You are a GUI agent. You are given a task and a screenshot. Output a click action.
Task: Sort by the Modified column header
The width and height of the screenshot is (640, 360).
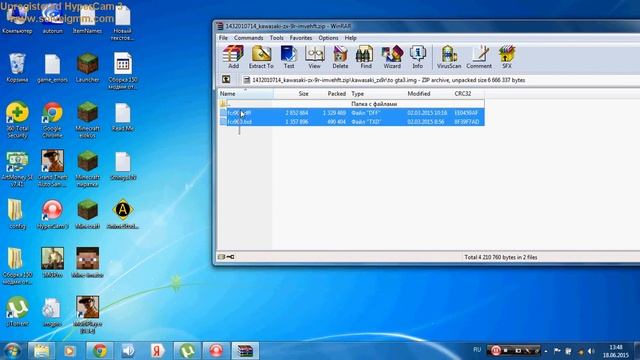click(429, 93)
